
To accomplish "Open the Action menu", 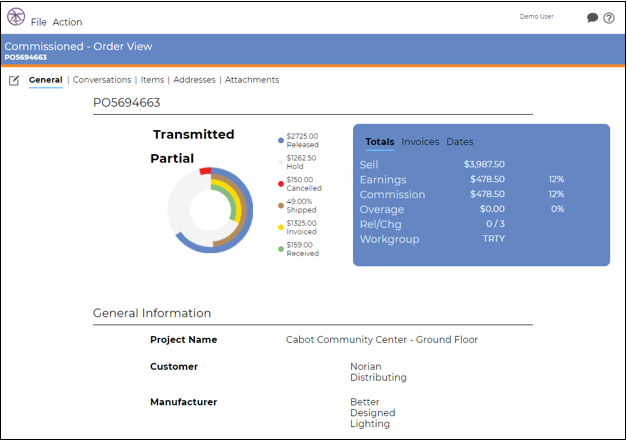I will click(x=68, y=22).
